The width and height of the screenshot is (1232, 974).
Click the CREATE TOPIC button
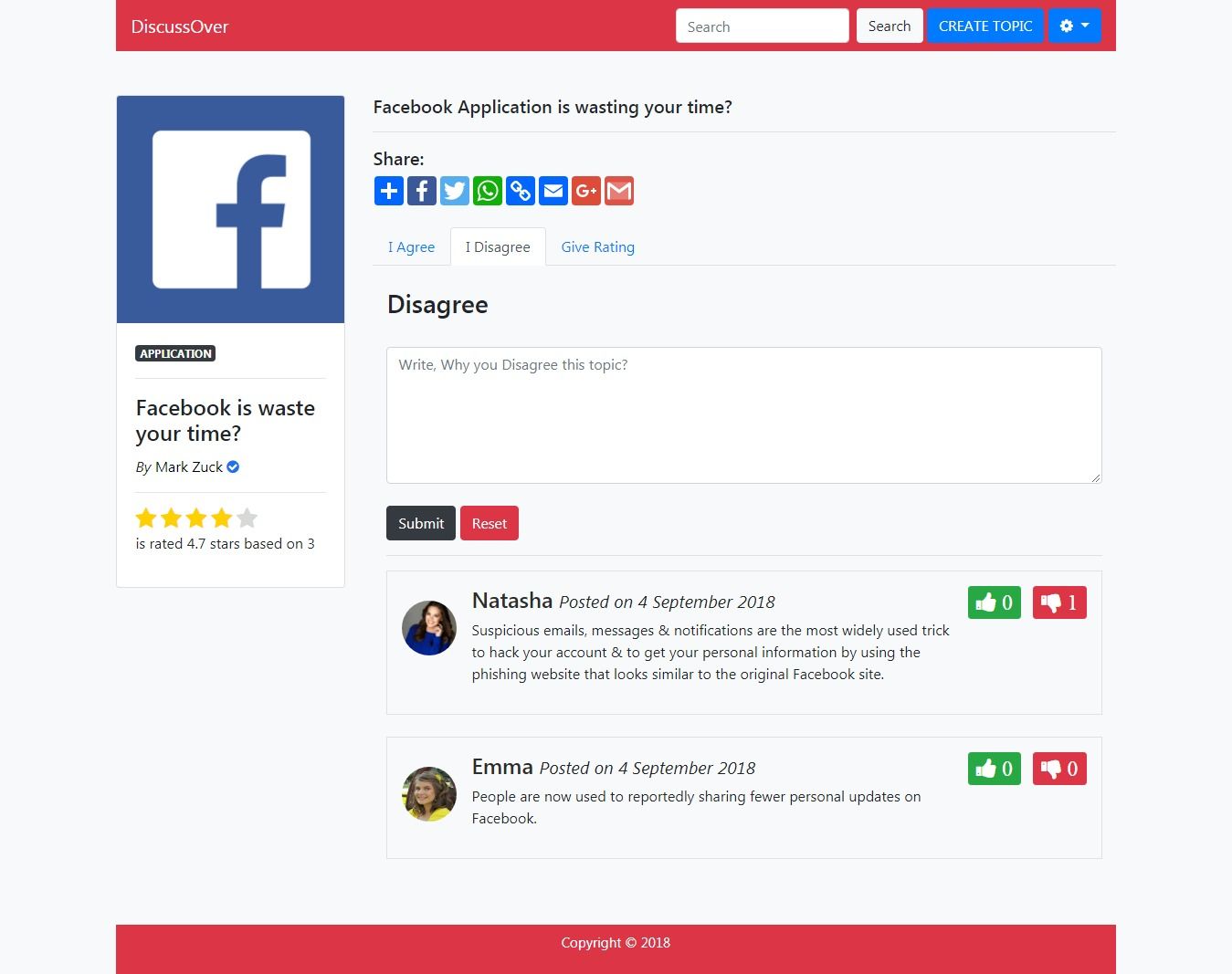[985, 26]
